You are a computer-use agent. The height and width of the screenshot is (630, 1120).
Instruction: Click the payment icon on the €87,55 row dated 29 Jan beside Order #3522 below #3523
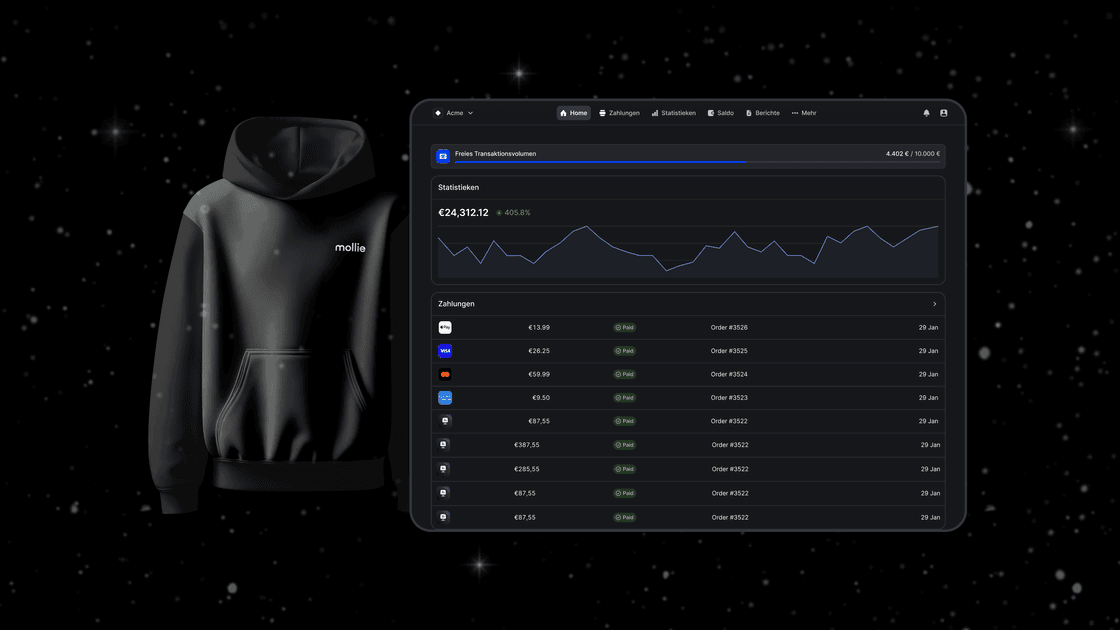(x=445, y=421)
